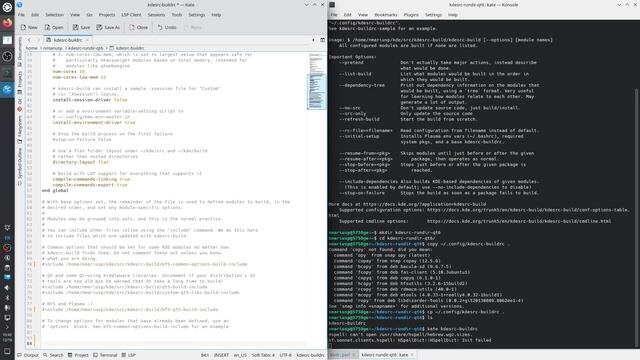This screenshot has height=360, width=640.
Task: Click the Undo button in Kate toolbar
Action: tap(167, 27)
